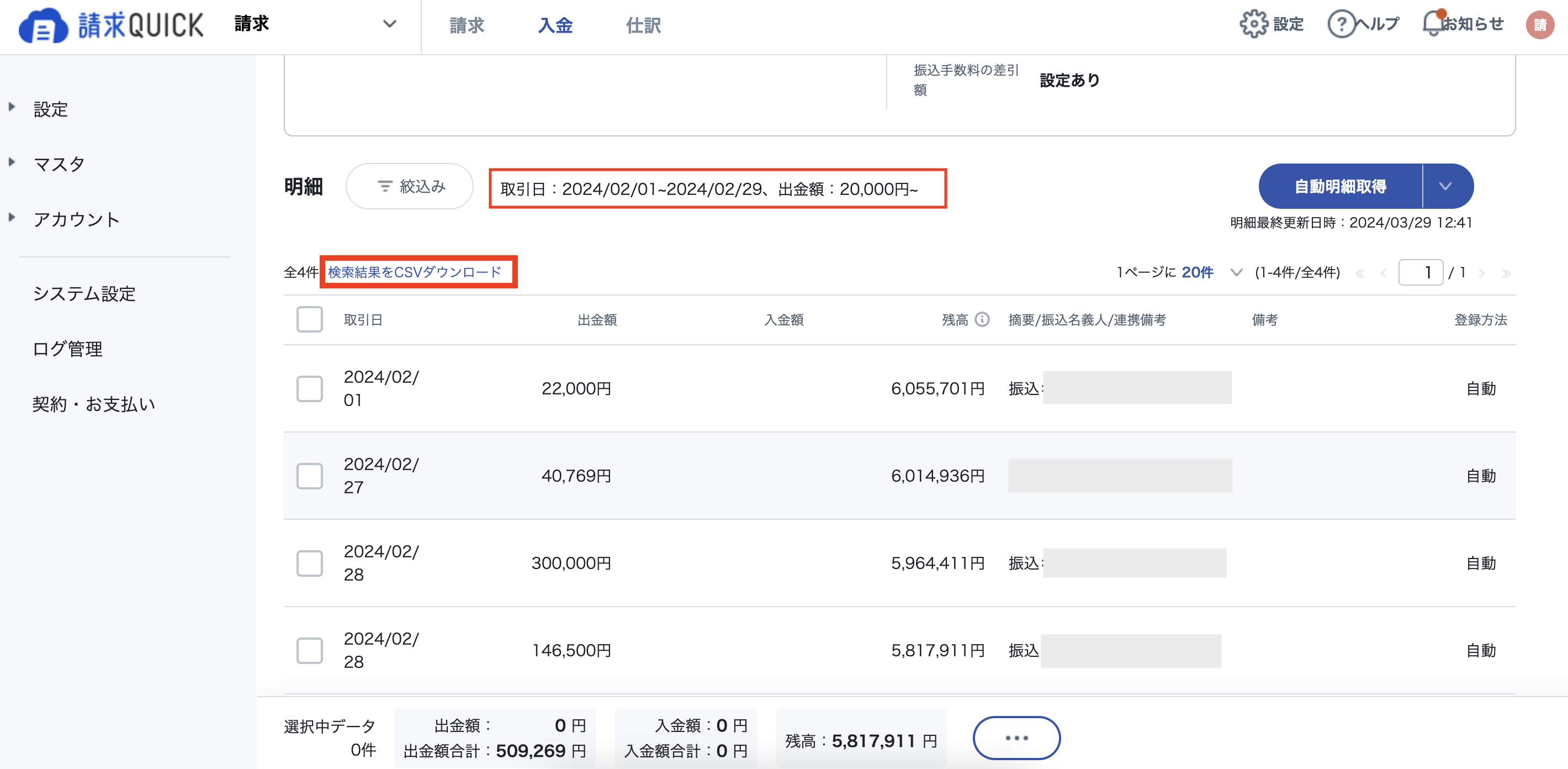Go to the first page arrow
Image resolution: width=1568 pixels, height=769 pixels.
tap(1360, 273)
